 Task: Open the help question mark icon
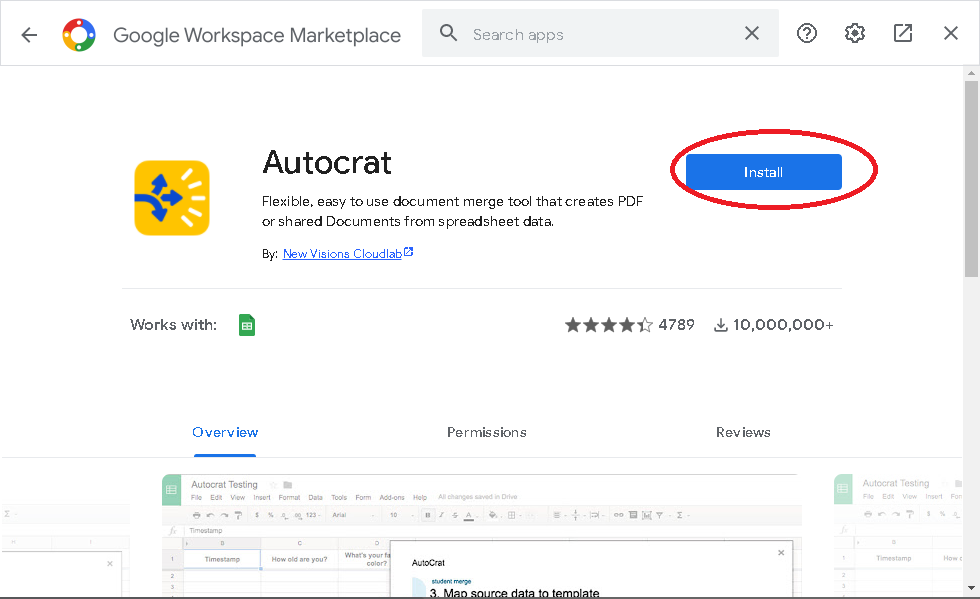pyautogui.click(x=807, y=33)
